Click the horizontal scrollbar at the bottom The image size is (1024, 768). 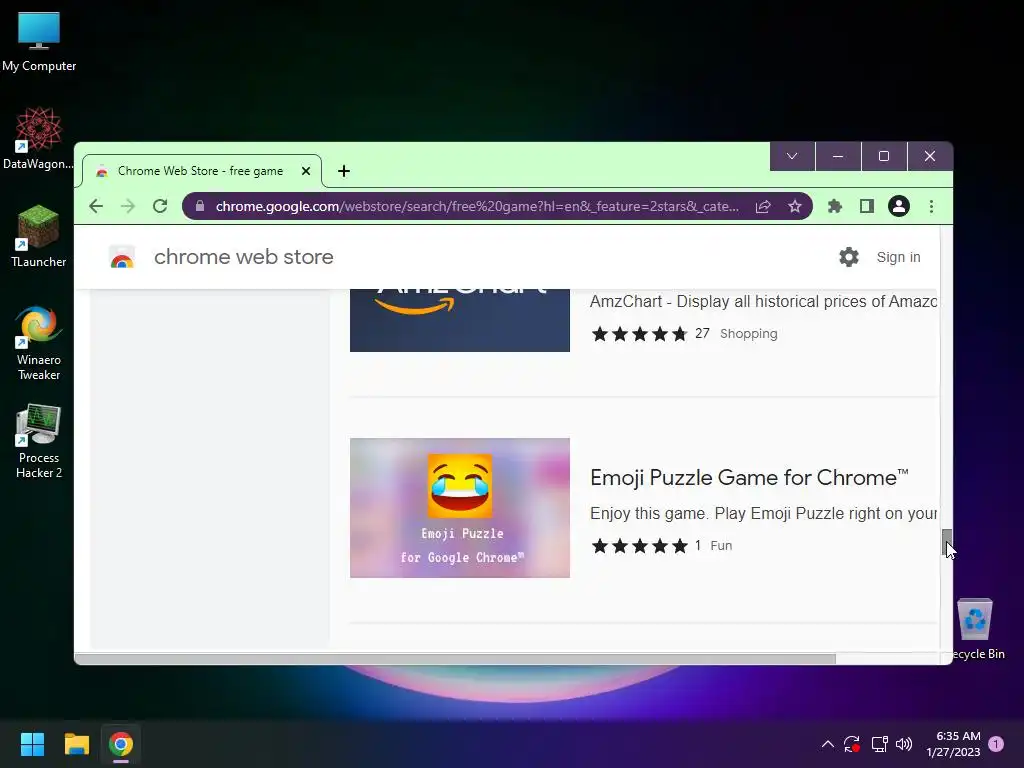(x=455, y=658)
